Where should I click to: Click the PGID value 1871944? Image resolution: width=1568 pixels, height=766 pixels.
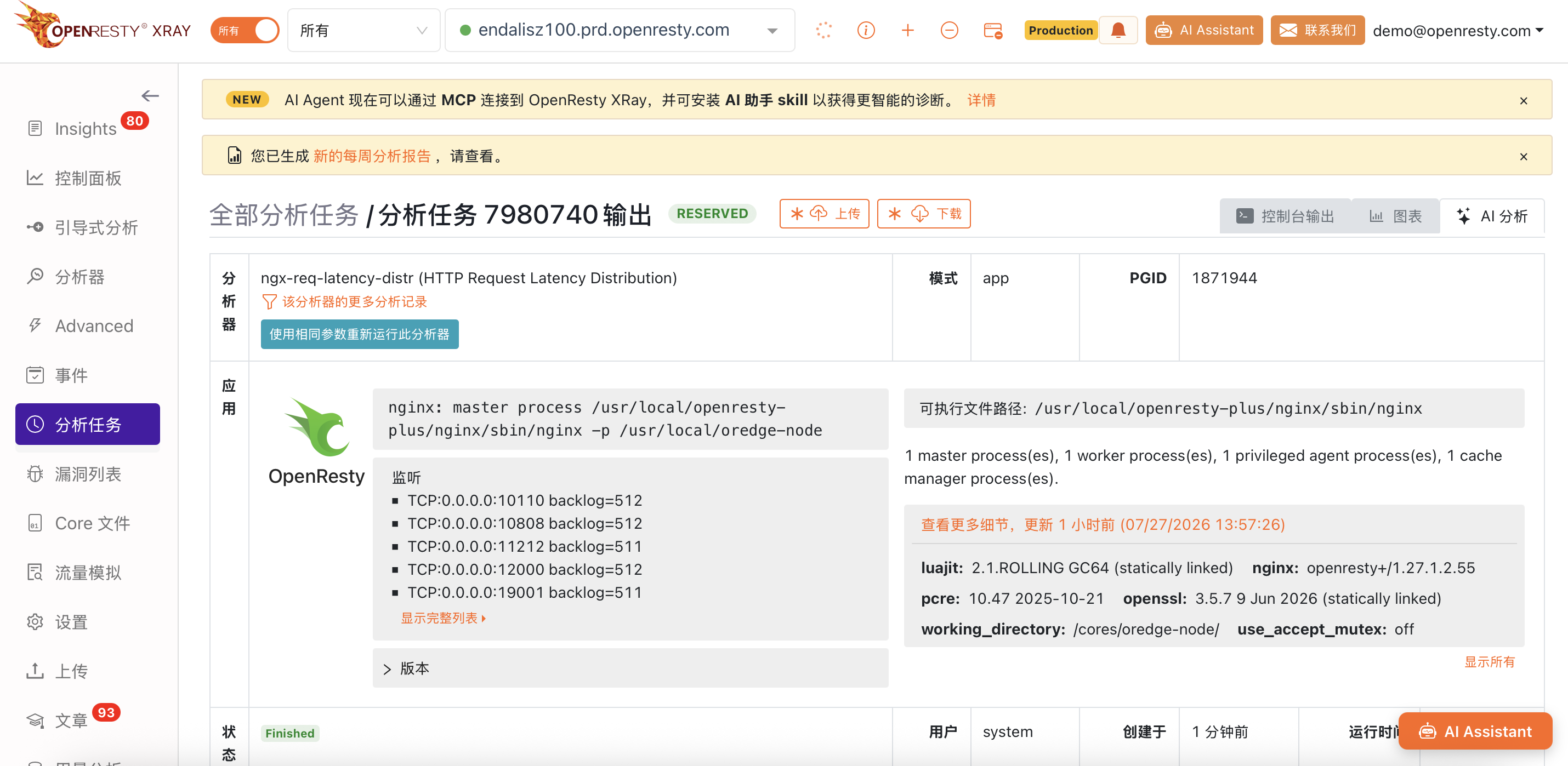pos(1224,278)
